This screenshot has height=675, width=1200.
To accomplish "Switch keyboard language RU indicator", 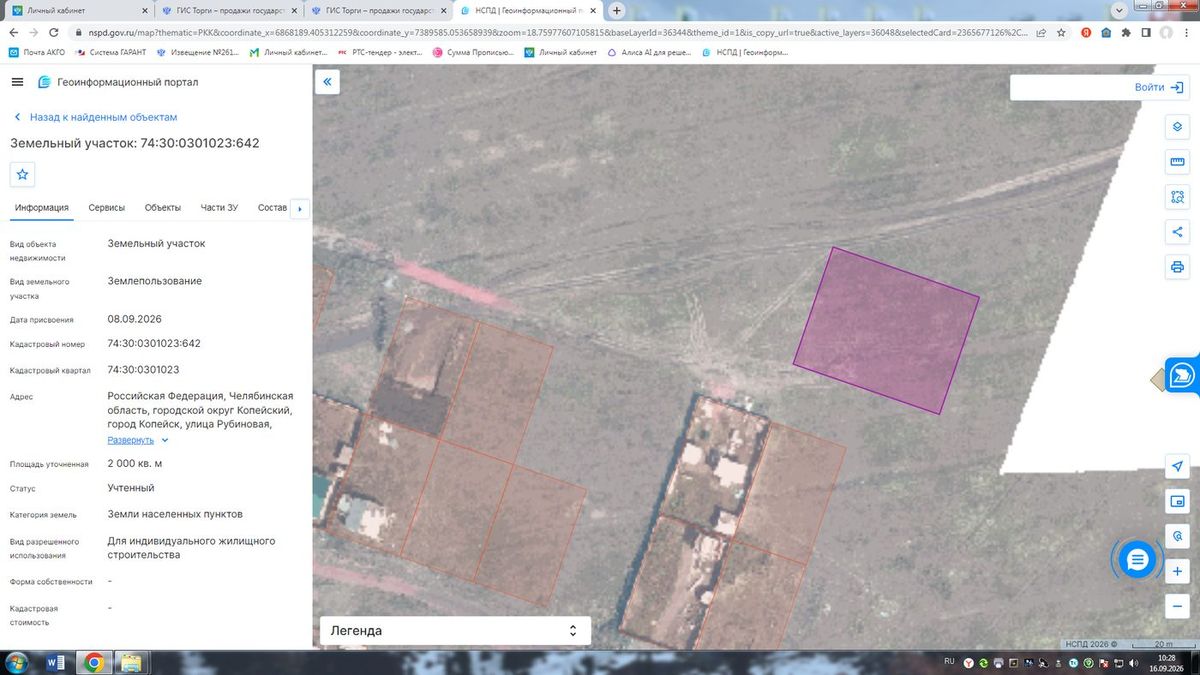I will coord(950,662).
